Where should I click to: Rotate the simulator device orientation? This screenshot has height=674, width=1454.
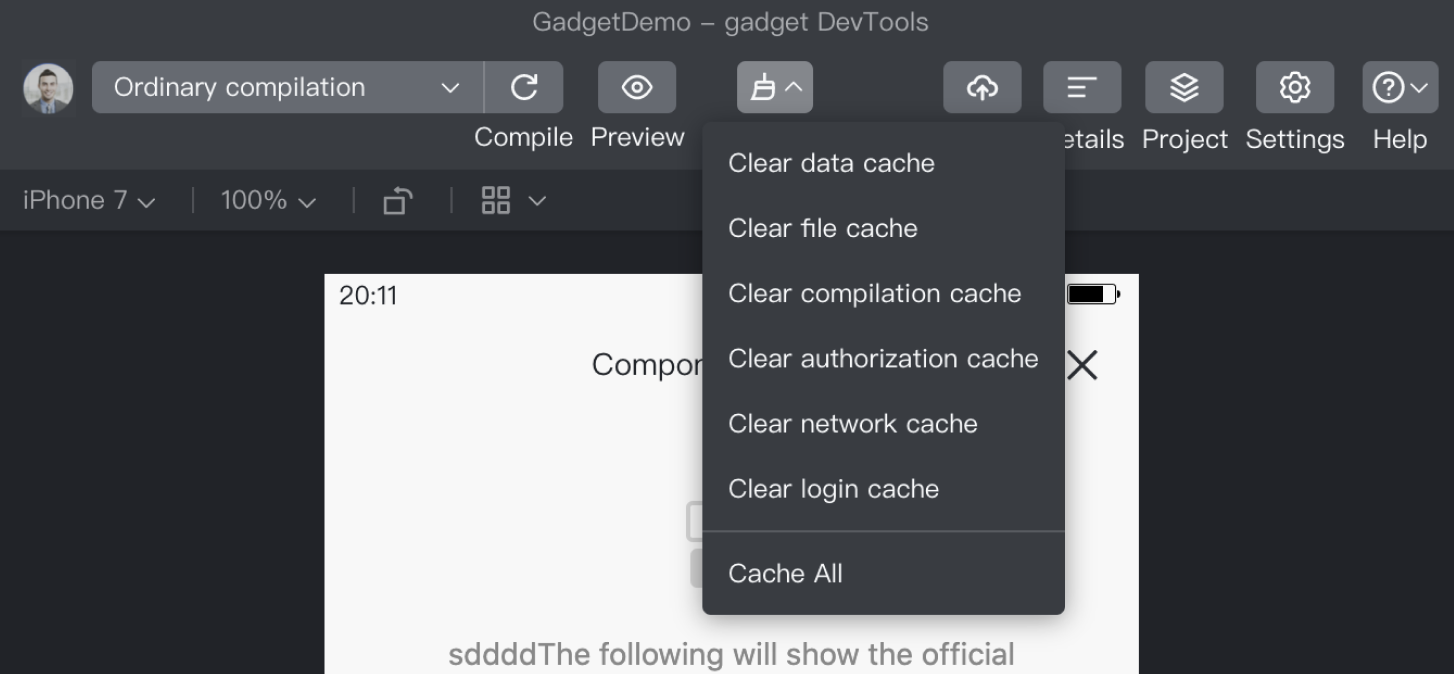[x=398, y=201]
